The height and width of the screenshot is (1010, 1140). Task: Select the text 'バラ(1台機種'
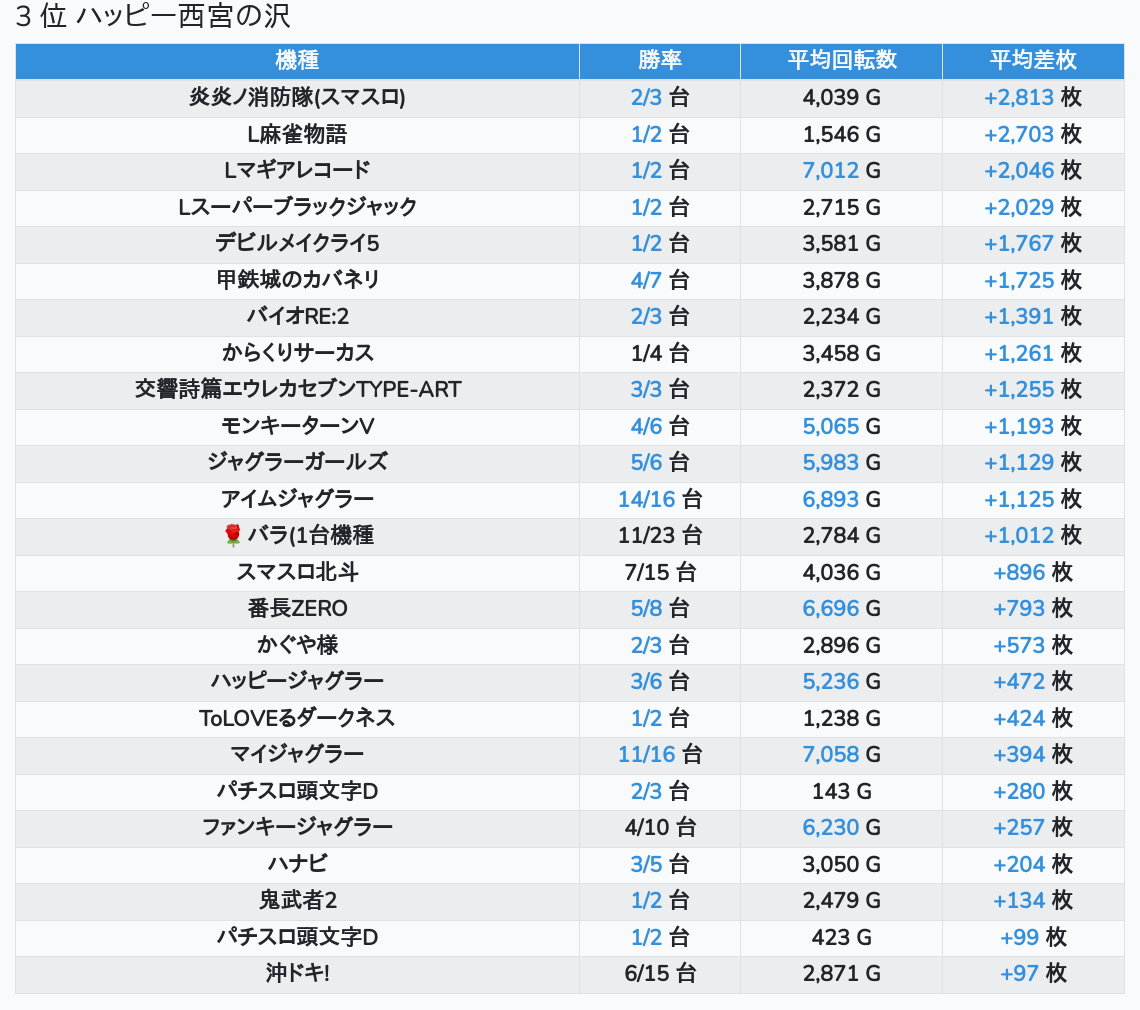pyautogui.click(x=310, y=536)
